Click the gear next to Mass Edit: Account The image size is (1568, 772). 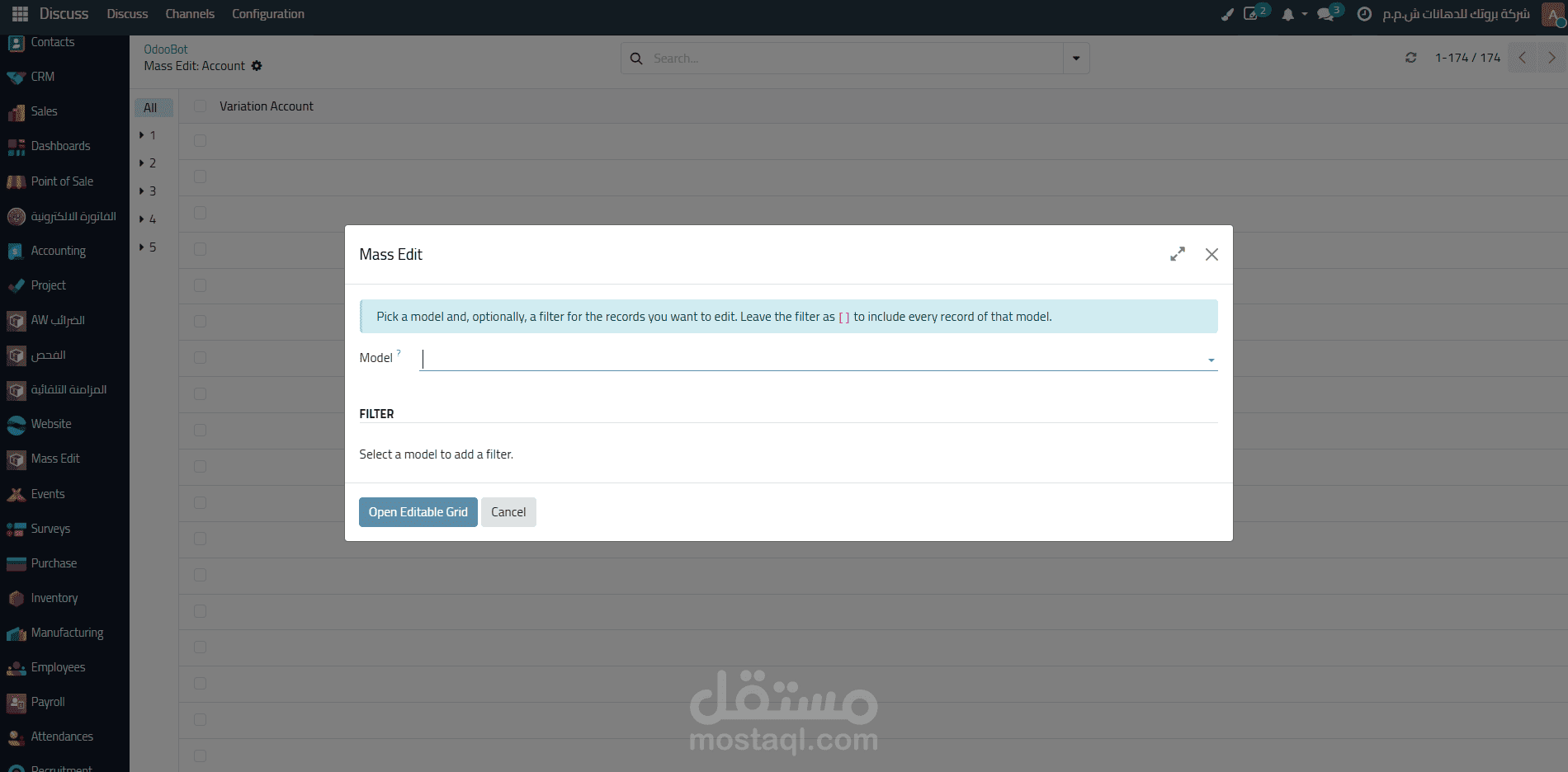pos(257,66)
